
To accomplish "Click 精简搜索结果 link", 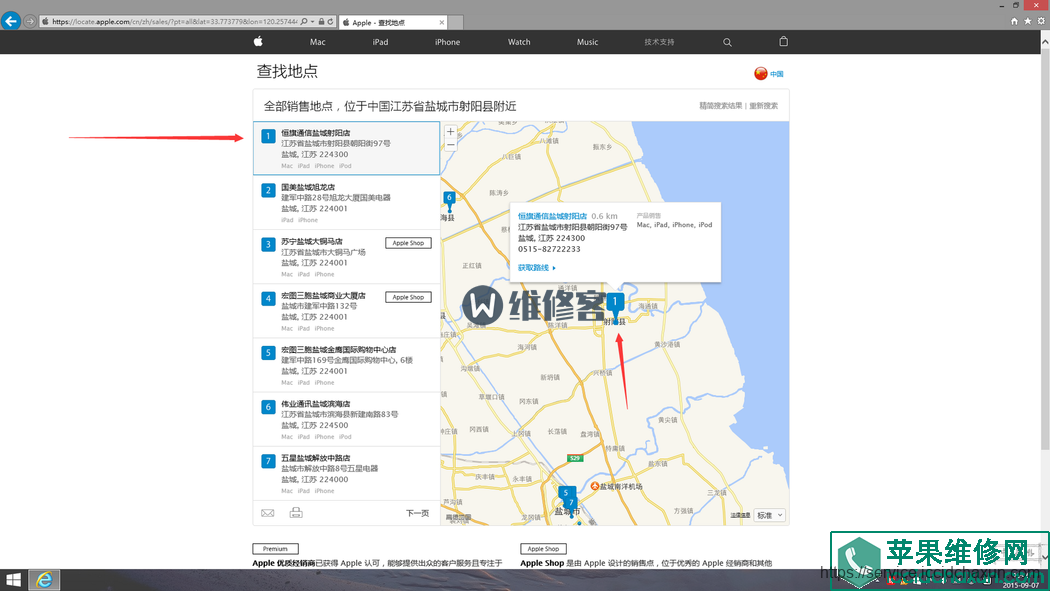I will [x=721, y=106].
